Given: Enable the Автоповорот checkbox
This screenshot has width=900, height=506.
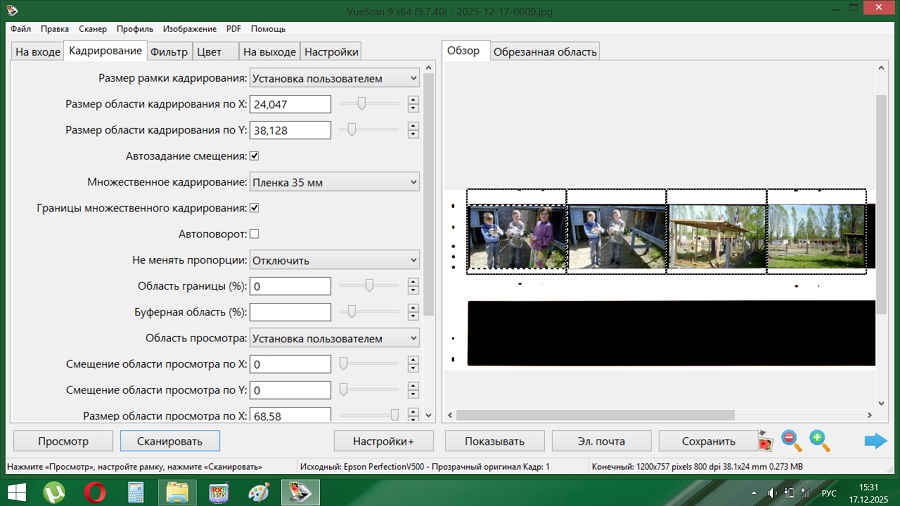Looking at the screenshot, I should tap(254, 234).
